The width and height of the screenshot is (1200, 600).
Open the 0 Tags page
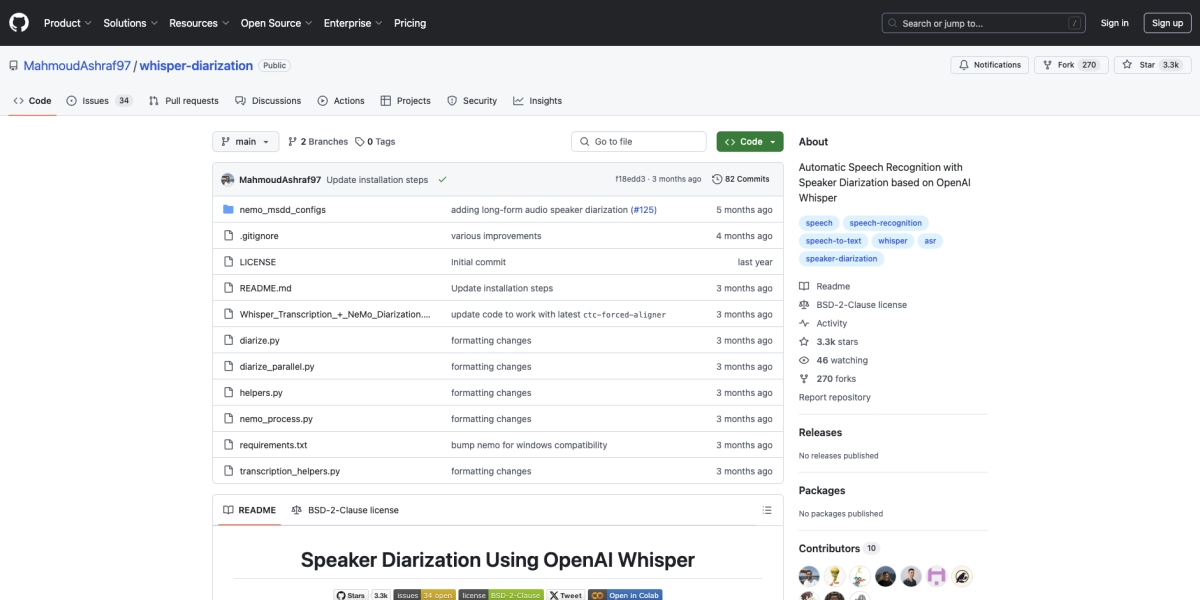pos(376,142)
